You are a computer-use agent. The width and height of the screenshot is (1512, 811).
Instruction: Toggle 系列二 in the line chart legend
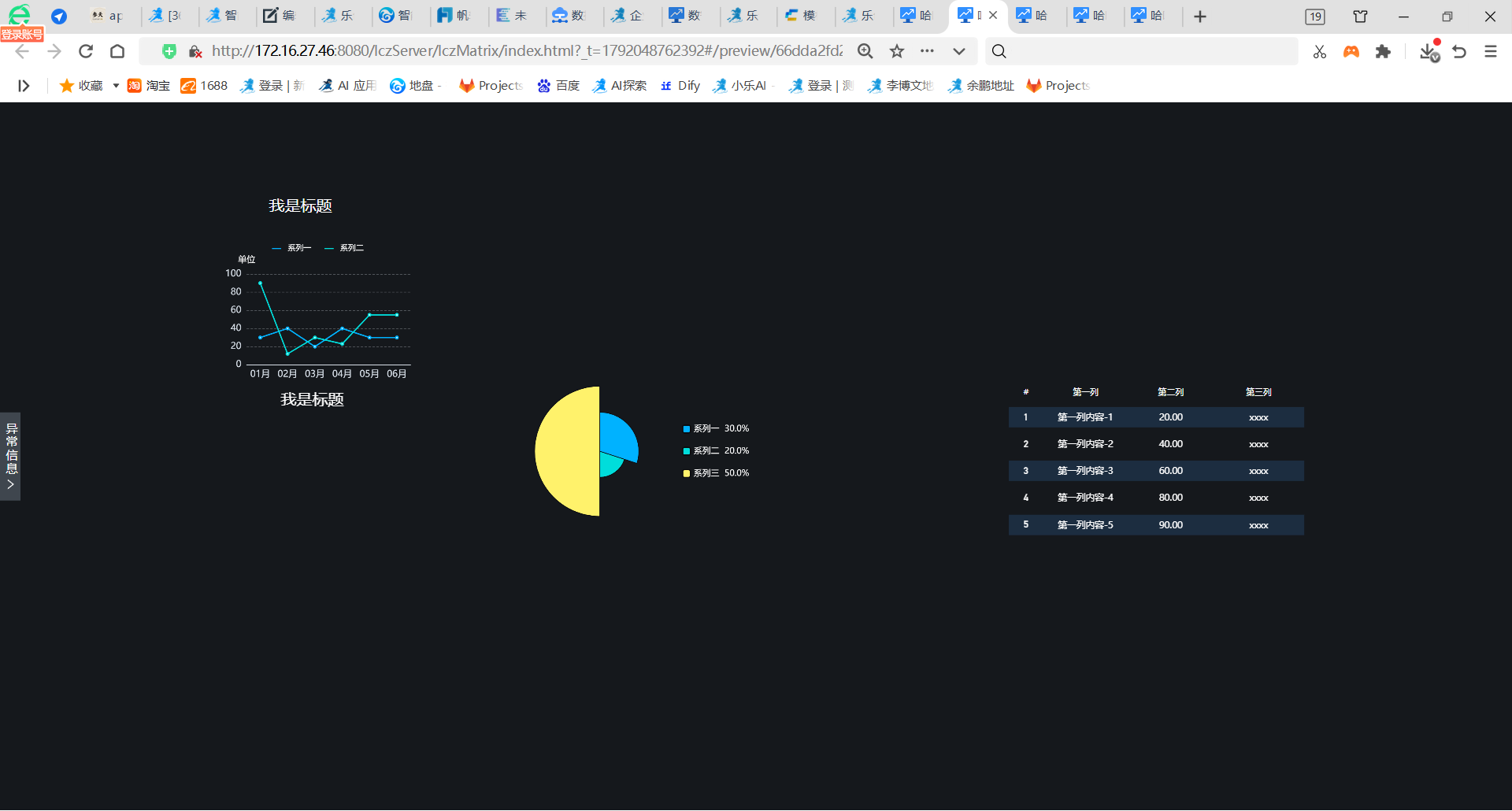344,248
